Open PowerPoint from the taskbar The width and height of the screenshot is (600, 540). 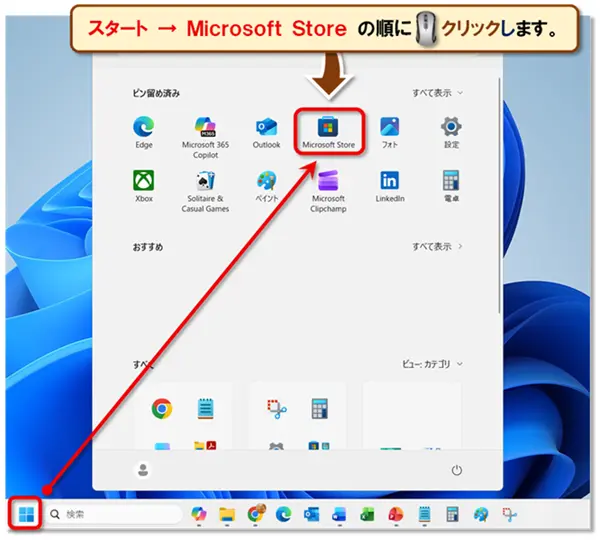(396, 514)
